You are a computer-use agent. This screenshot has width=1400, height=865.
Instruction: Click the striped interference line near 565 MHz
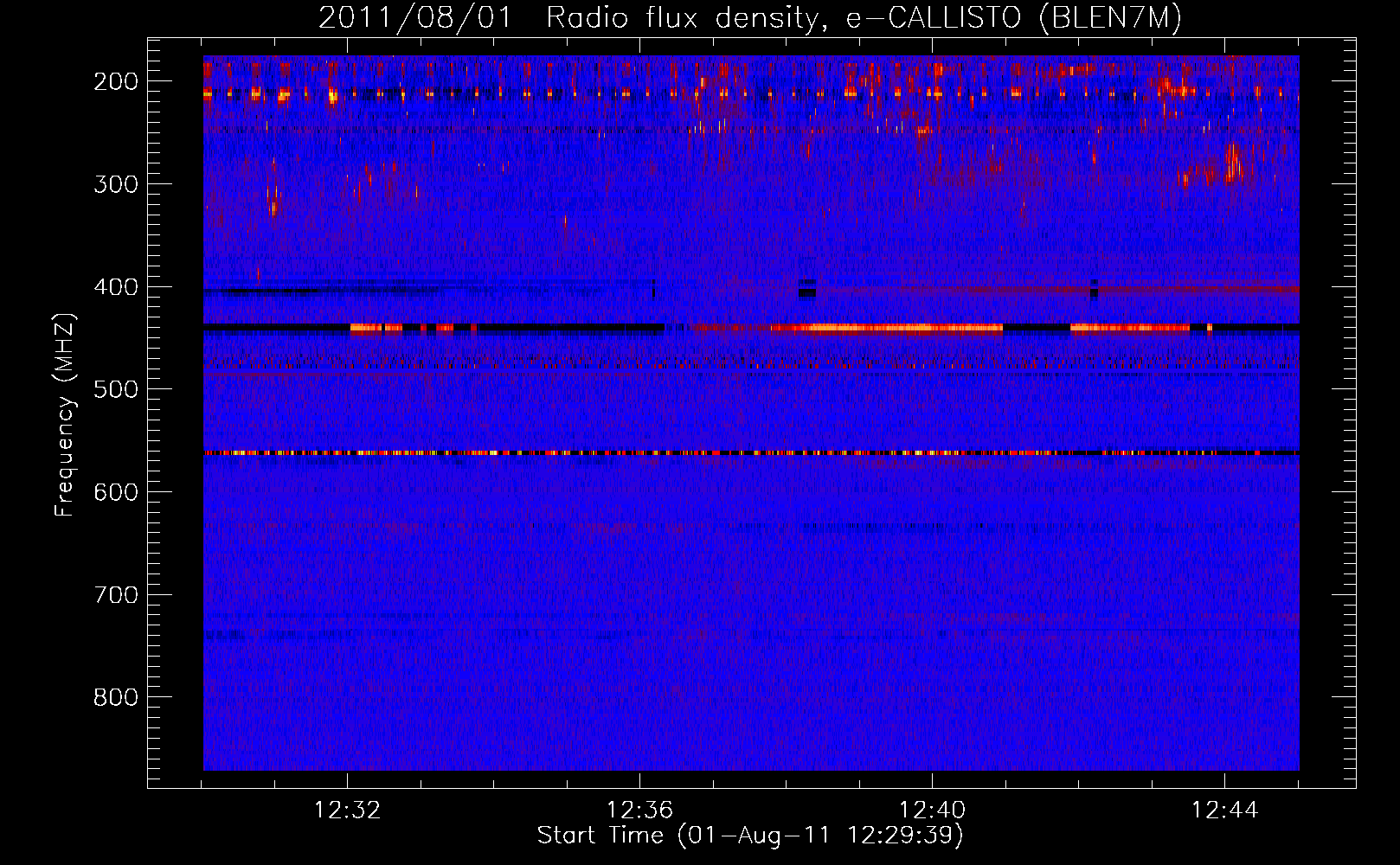tap(751, 452)
